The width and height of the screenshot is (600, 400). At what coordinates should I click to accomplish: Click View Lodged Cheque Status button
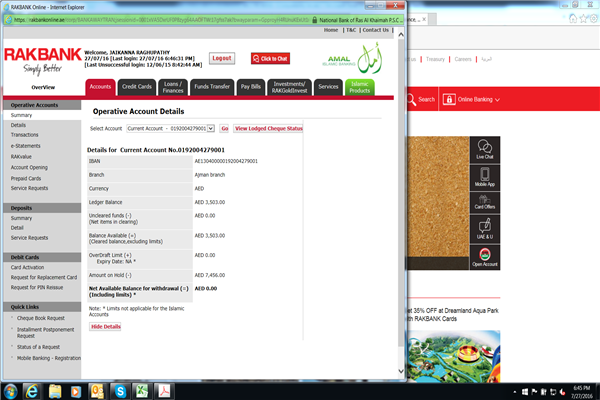tap(268, 129)
